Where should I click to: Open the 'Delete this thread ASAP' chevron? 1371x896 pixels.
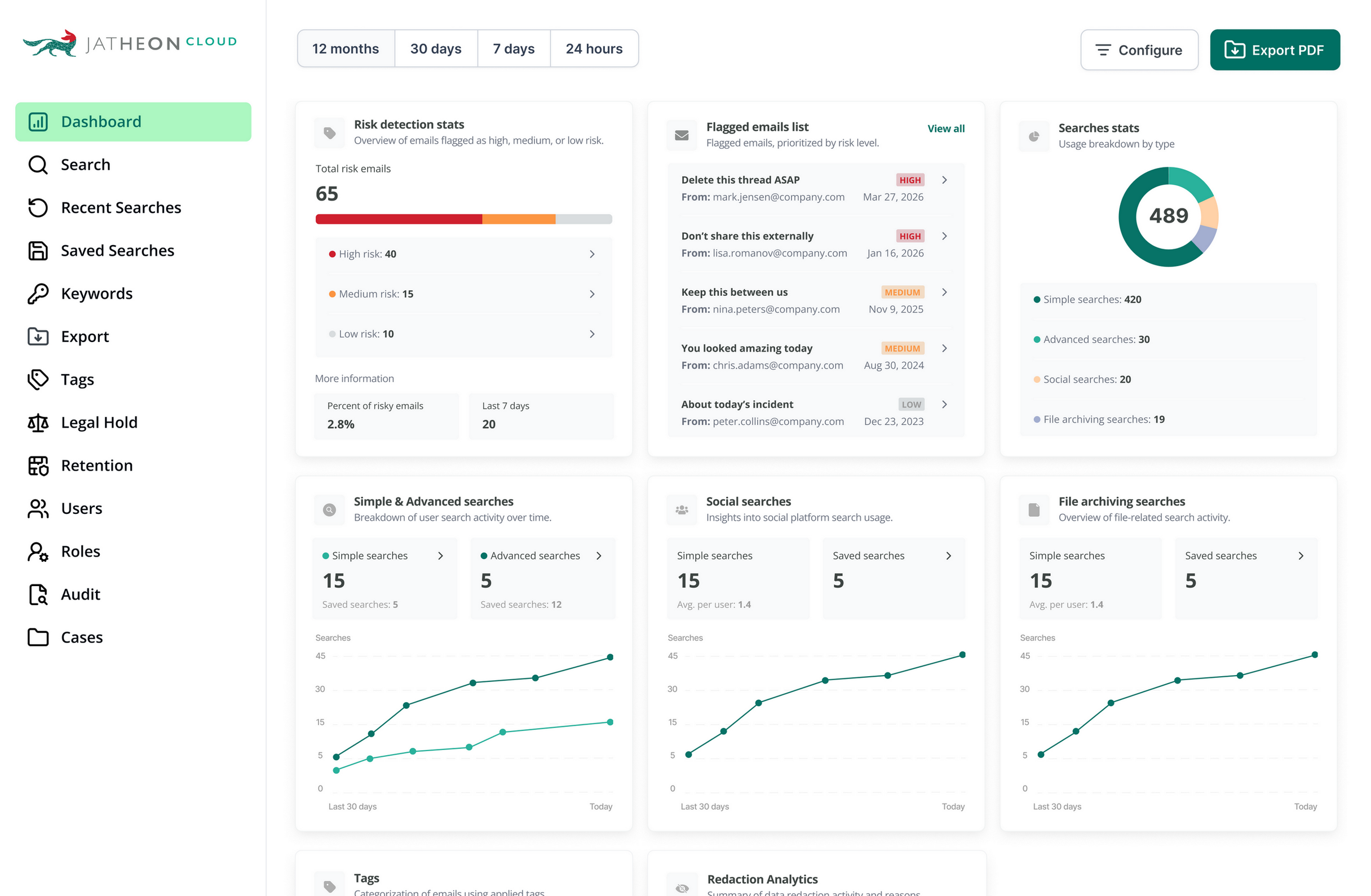[x=945, y=180]
